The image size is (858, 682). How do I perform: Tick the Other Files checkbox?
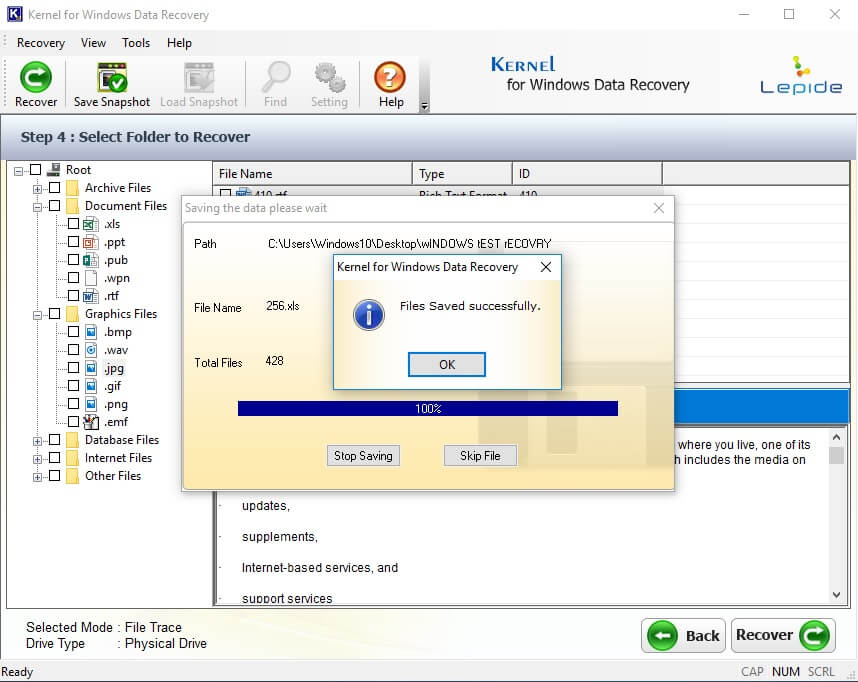click(54, 476)
